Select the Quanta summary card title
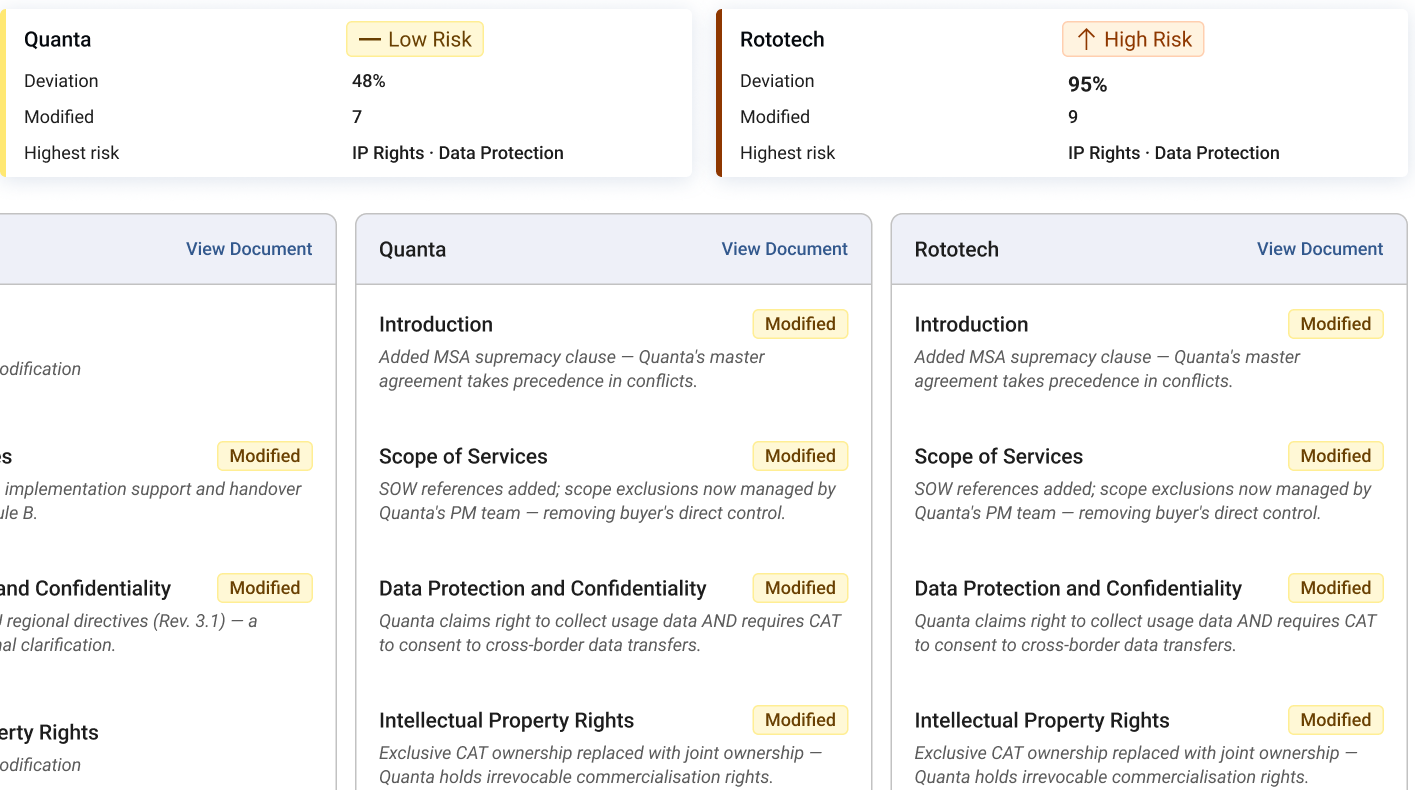Viewport: 1415px width, 790px height. [57, 39]
